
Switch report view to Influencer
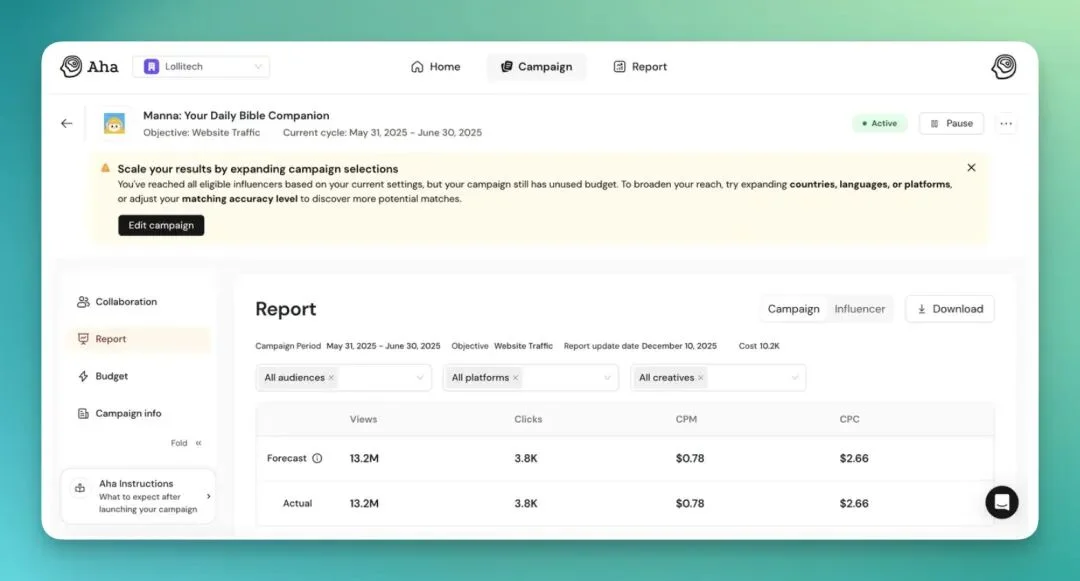(x=860, y=309)
